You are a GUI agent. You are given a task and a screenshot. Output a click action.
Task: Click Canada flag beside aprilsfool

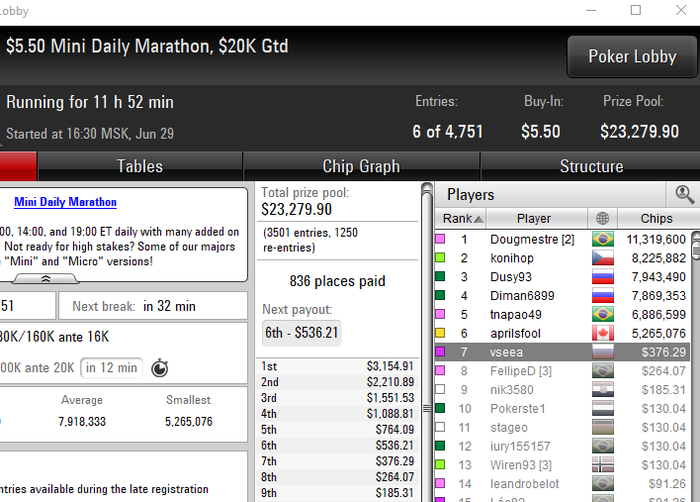603,333
